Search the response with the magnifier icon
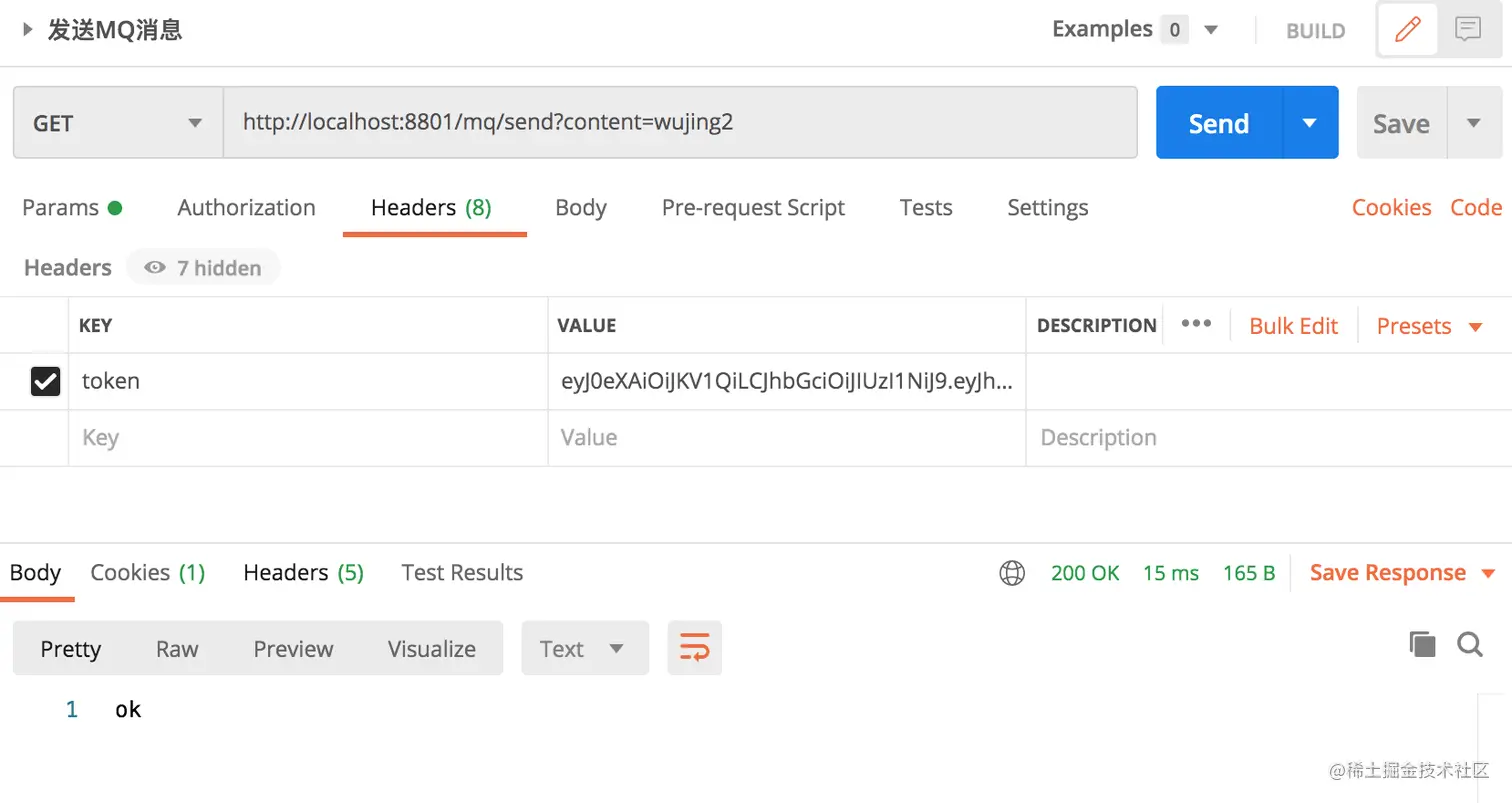This screenshot has width=1512, height=803. coord(1469,645)
